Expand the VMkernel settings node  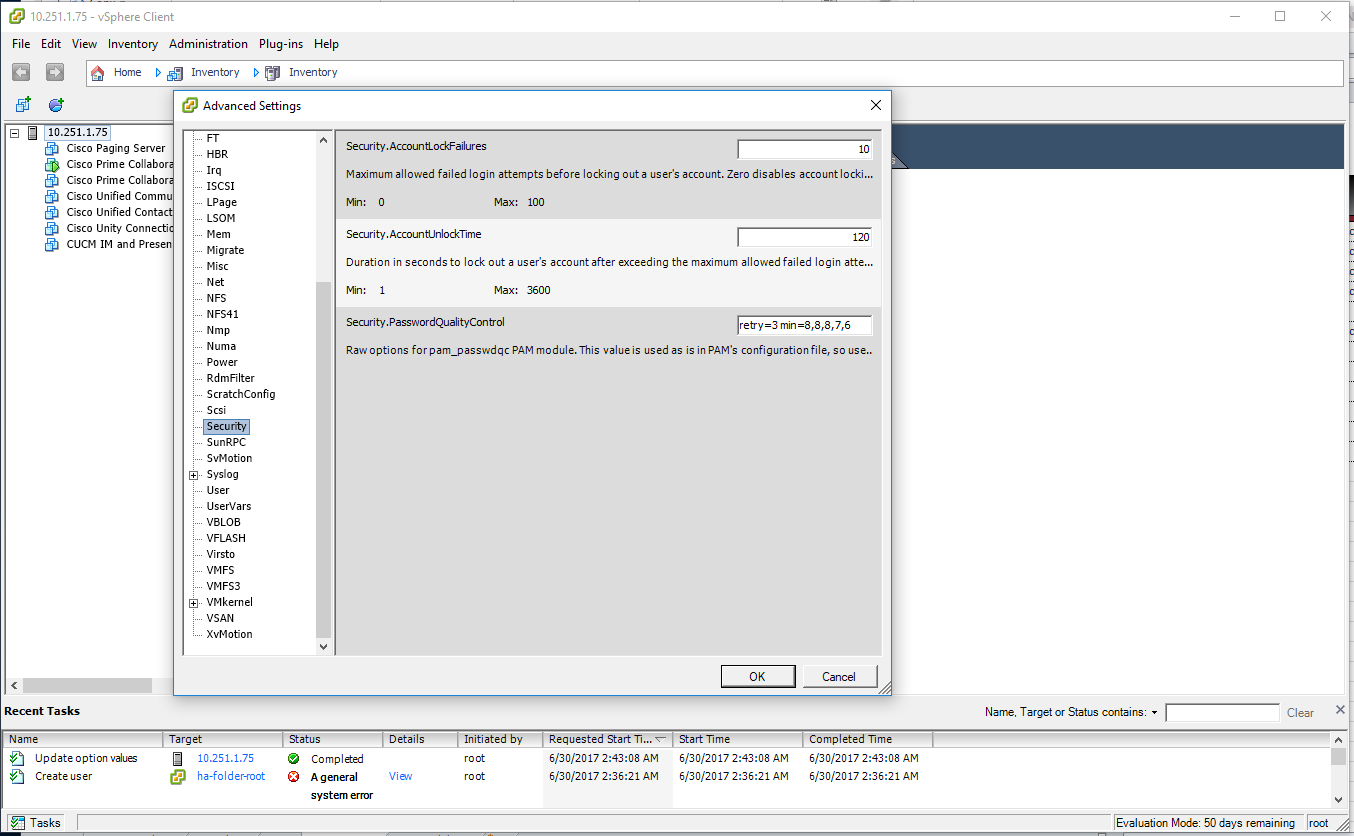tap(194, 601)
